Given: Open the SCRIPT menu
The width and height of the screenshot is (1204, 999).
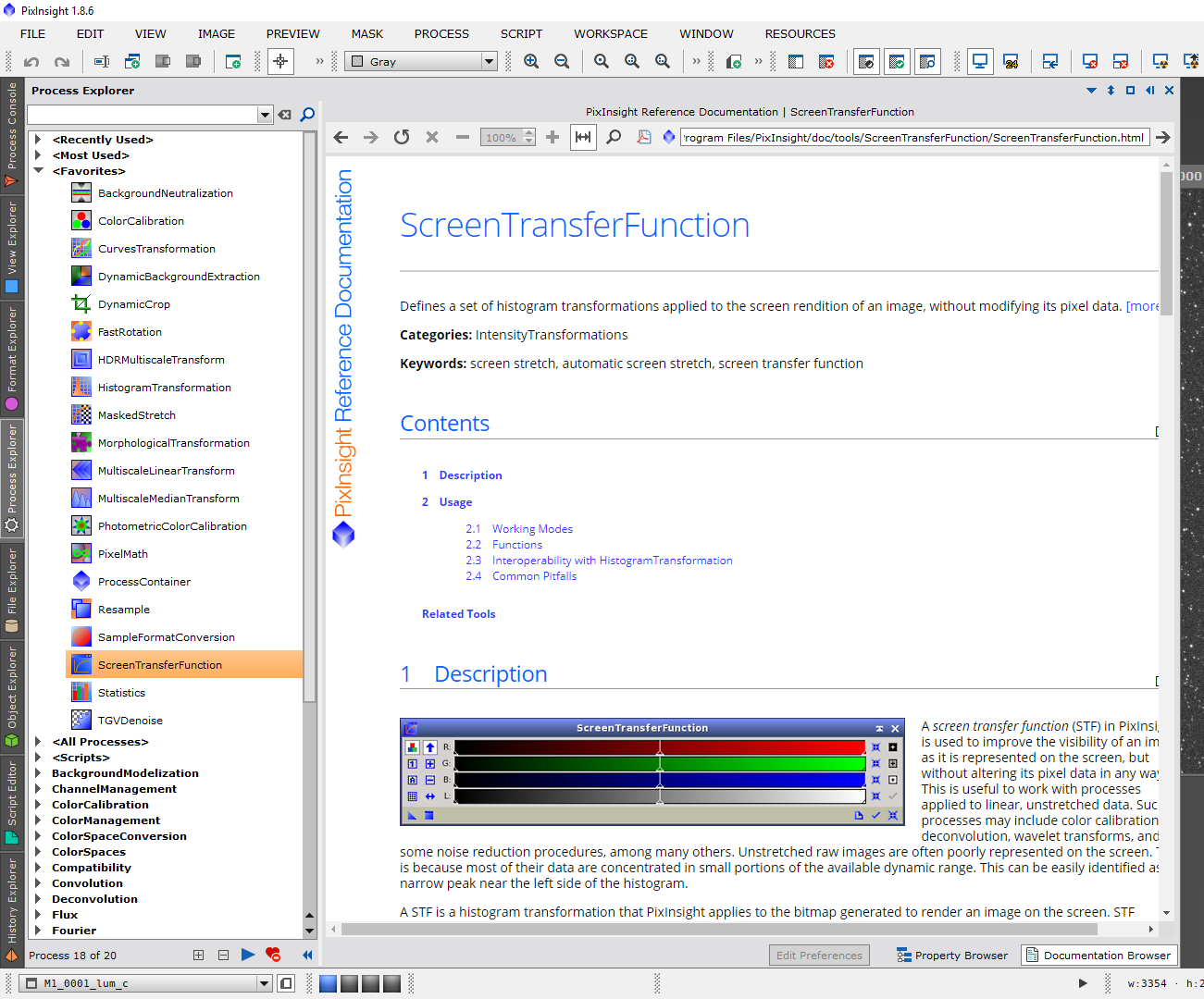Looking at the screenshot, I should coord(521,34).
